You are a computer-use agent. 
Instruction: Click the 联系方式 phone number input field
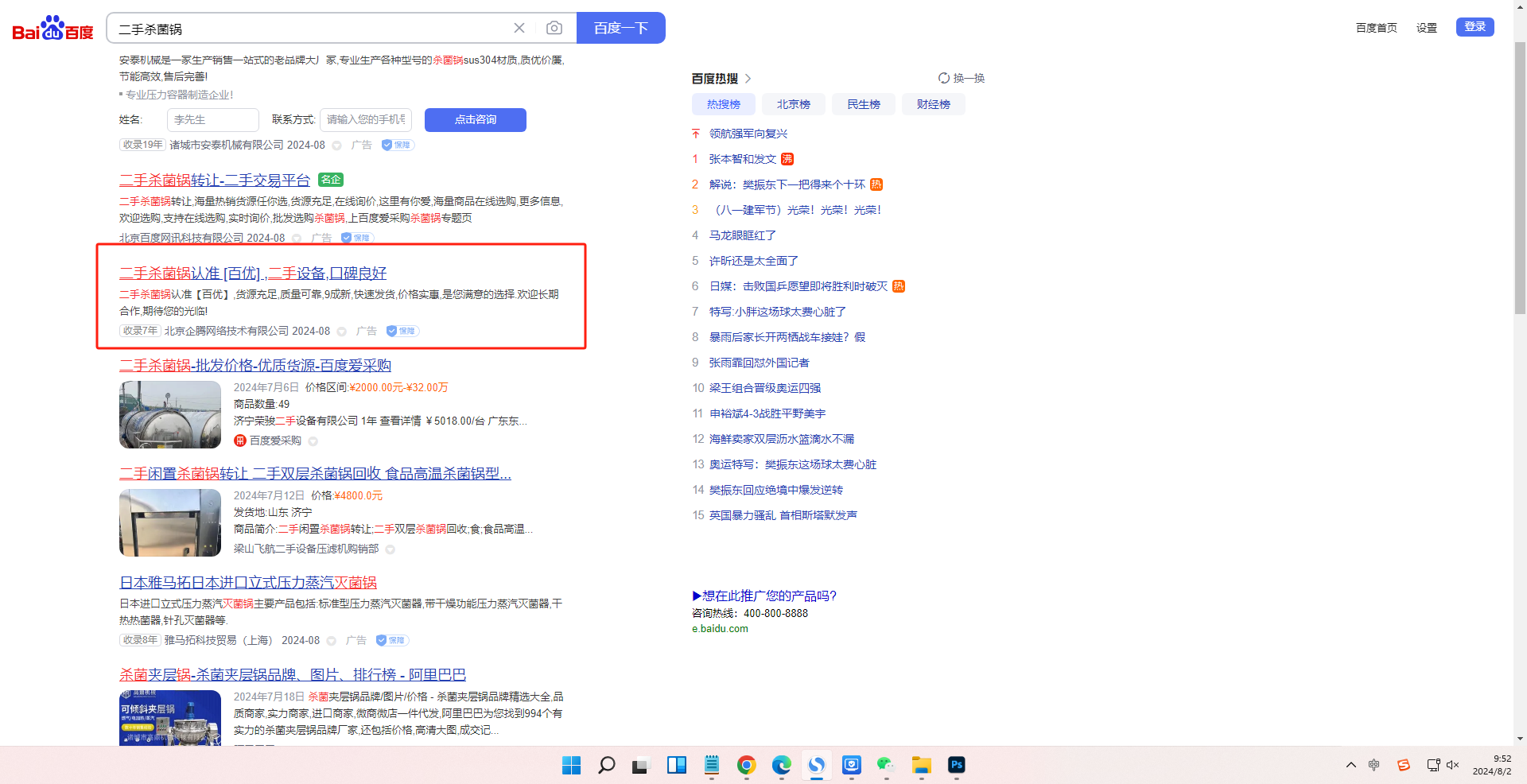pos(366,120)
